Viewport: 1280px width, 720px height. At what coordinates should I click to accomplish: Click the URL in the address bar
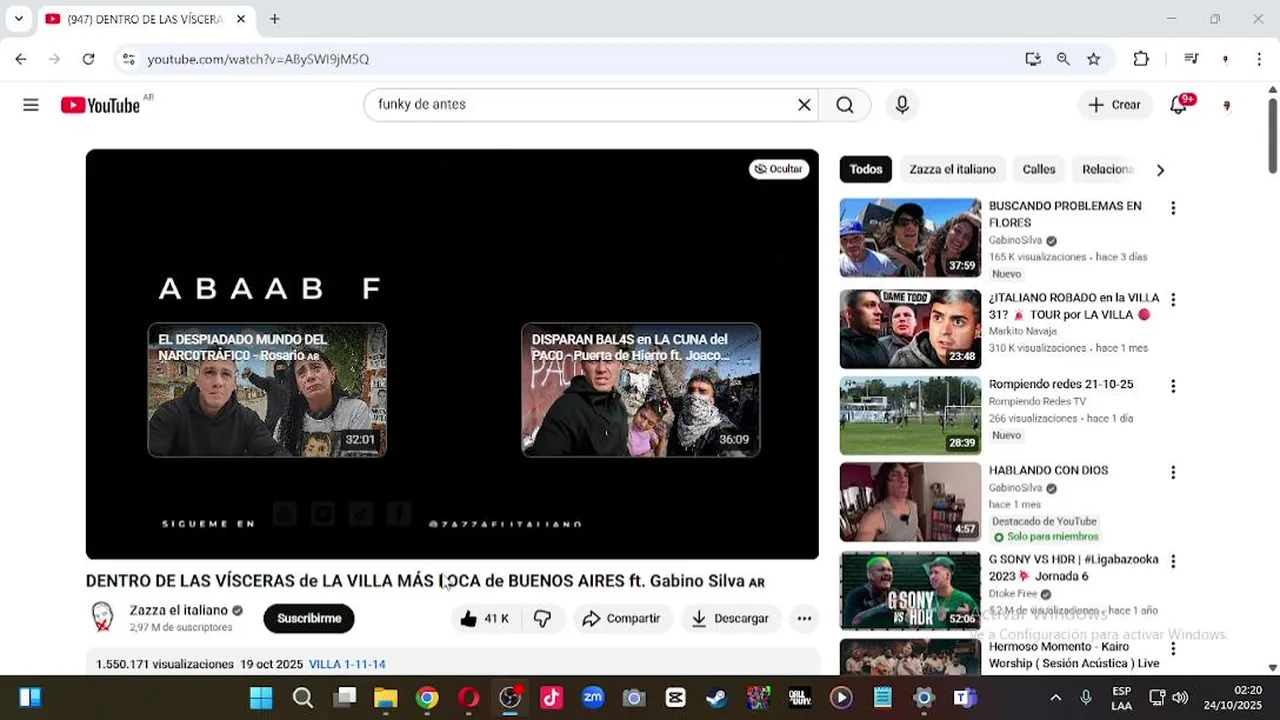pos(258,59)
